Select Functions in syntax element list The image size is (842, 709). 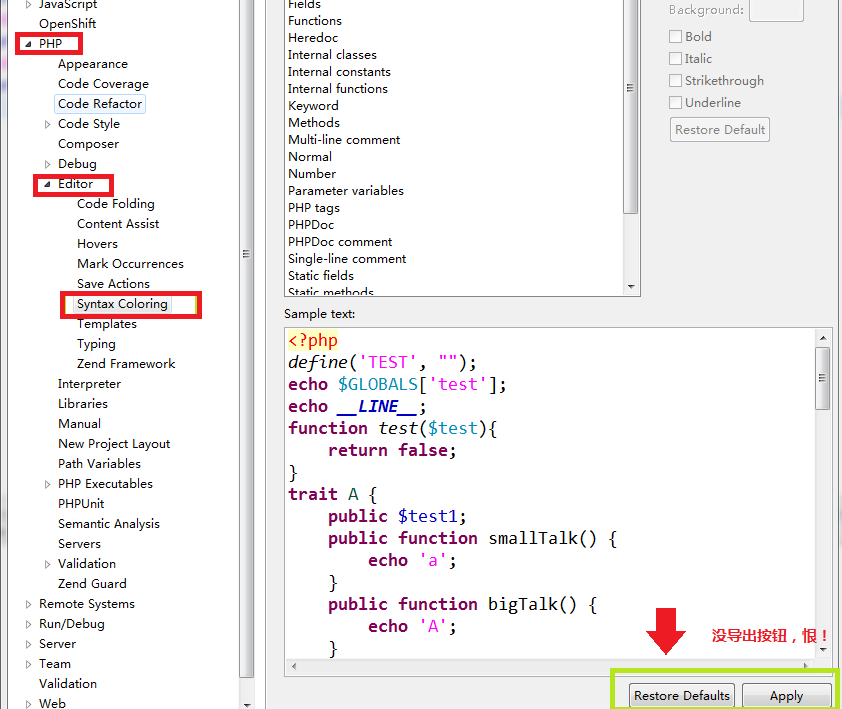click(315, 21)
